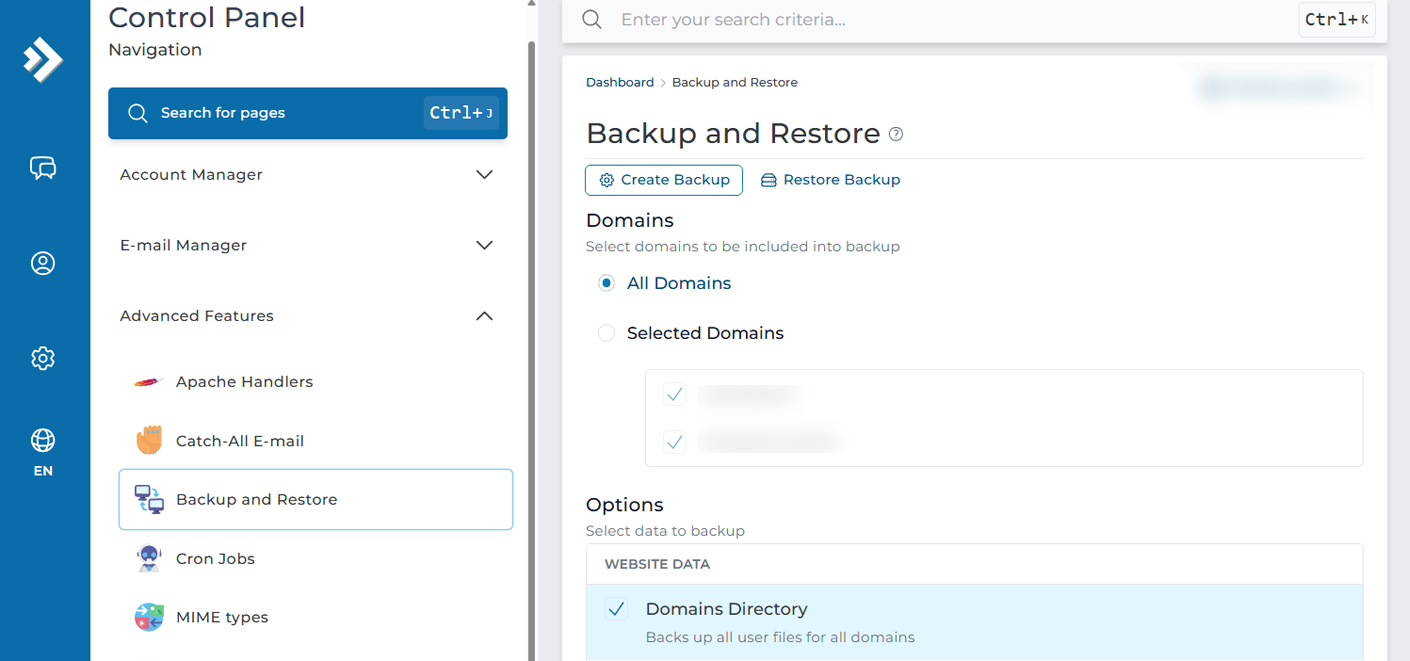1410x661 pixels.
Task: Open the user profile sidebar icon
Action: pyautogui.click(x=43, y=263)
